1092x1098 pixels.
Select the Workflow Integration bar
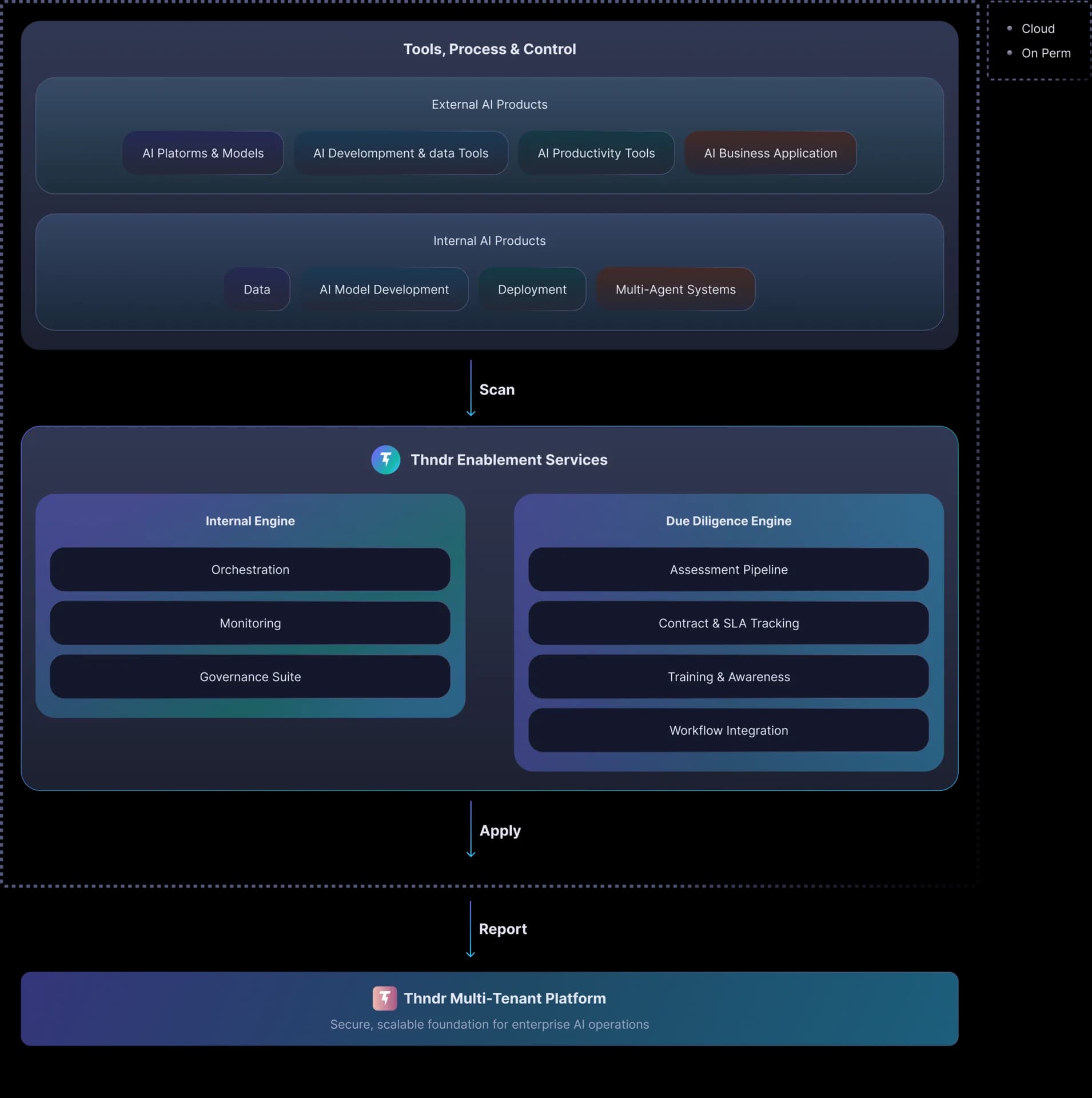point(729,730)
